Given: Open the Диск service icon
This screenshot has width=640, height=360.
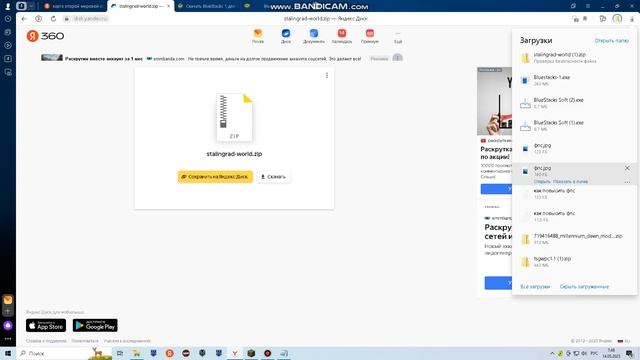Looking at the screenshot, I should click(286, 36).
